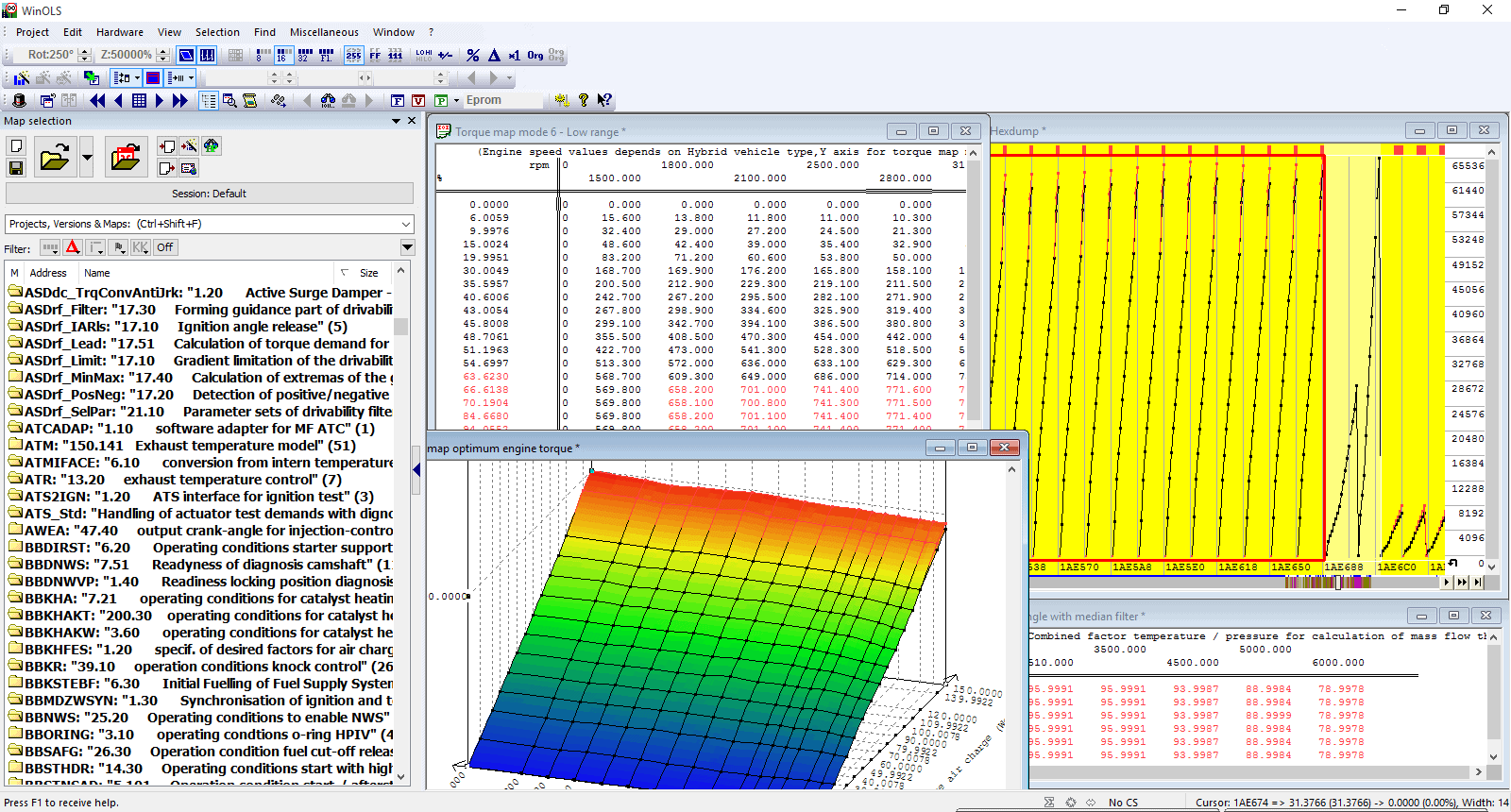Expand Projects, Versions & Maps dropdown
Viewport: 1511px width, 812px height.
406,224
